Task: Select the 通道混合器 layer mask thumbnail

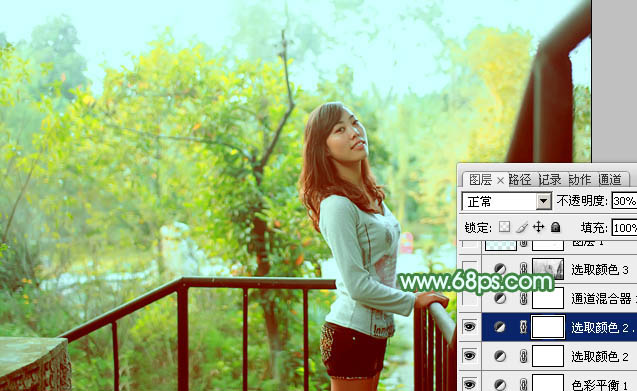Action: coord(548,298)
